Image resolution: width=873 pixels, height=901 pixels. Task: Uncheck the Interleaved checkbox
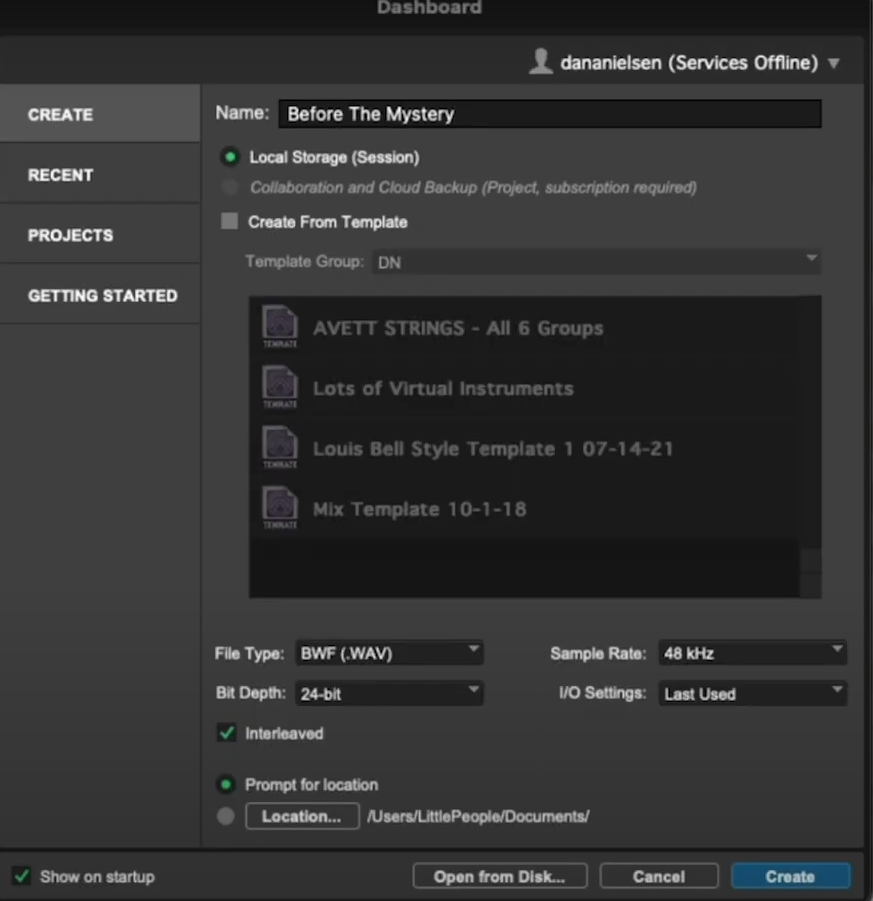[226, 733]
